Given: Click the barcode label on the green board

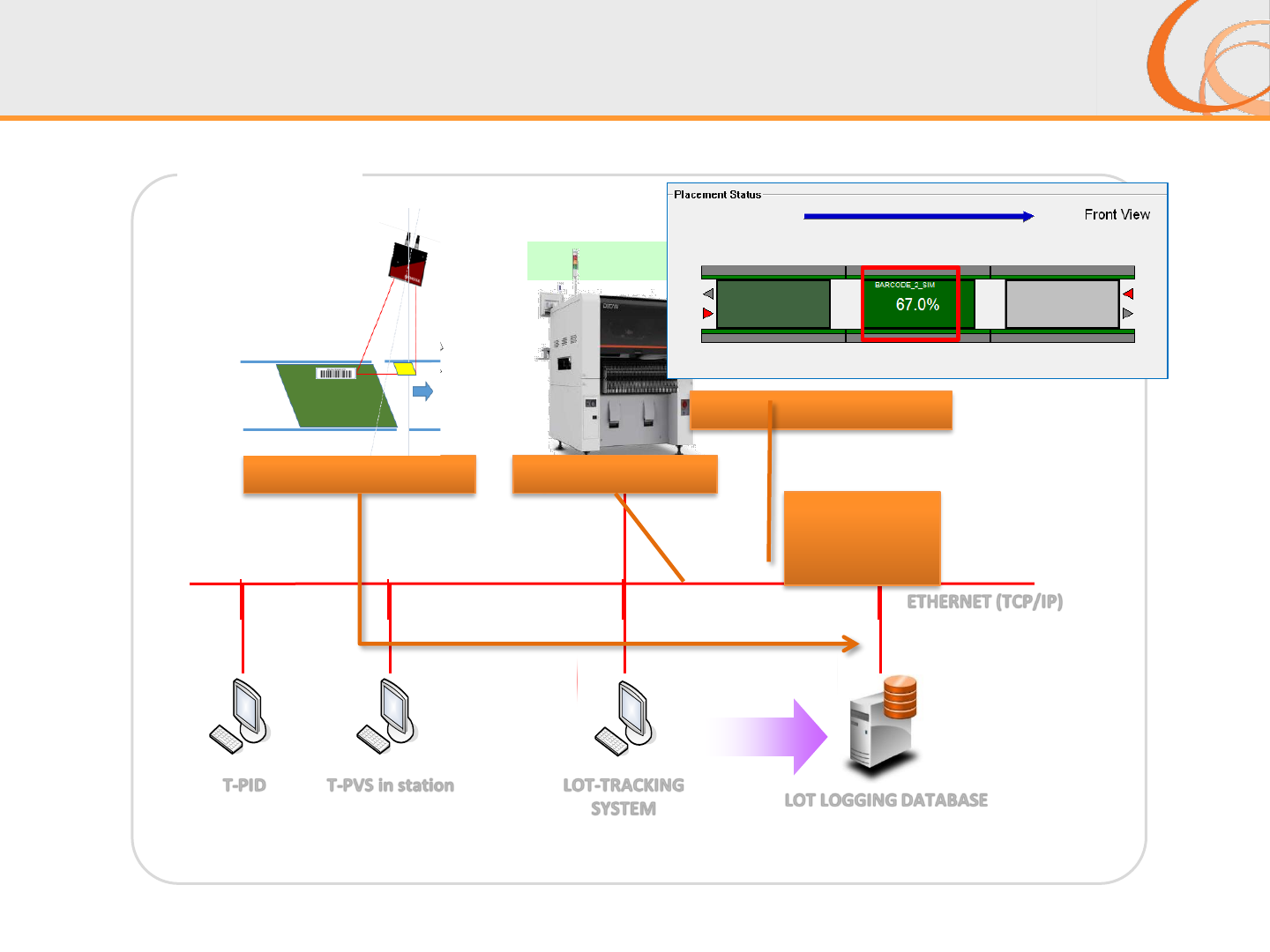Looking at the screenshot, I should [336, 374].
